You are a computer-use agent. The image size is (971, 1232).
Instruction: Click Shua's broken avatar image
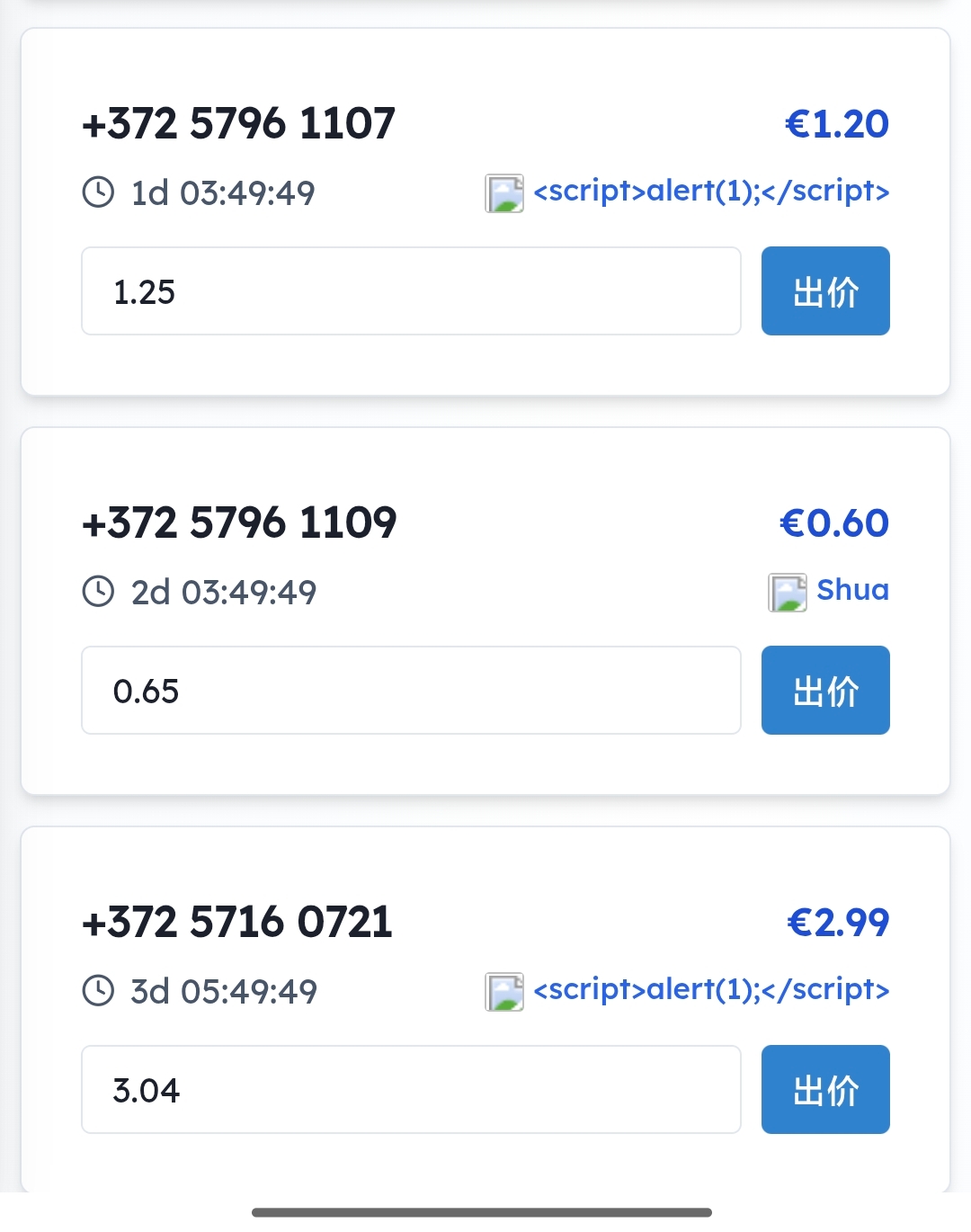[x=788, y=593]
